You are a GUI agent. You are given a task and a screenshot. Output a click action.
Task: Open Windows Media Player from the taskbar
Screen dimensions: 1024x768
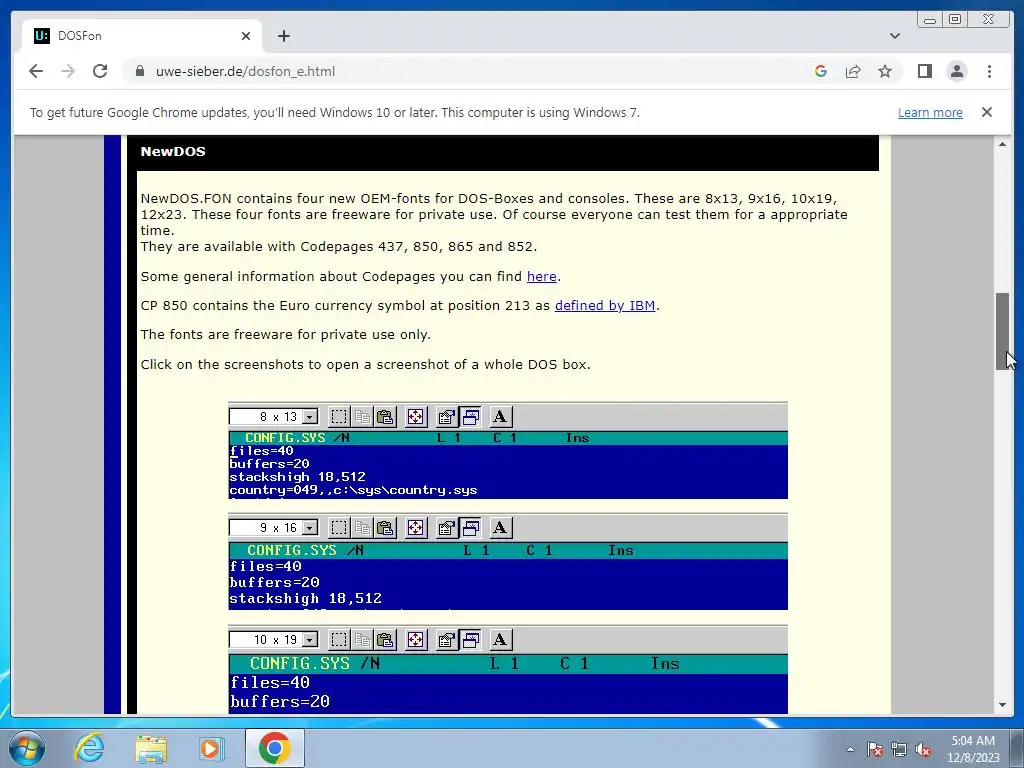(211, 748)
